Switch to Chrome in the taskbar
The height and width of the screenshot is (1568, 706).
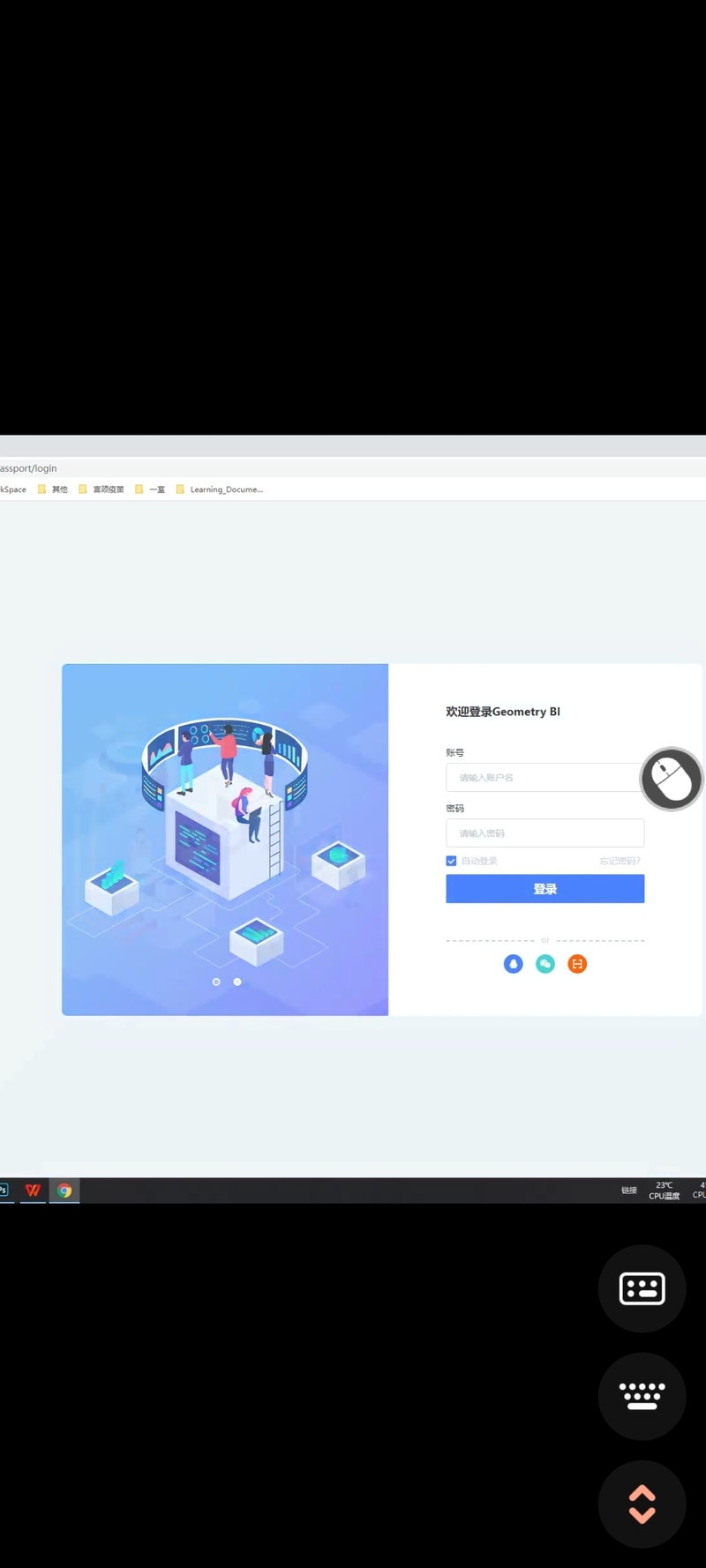click(64, 1190)
